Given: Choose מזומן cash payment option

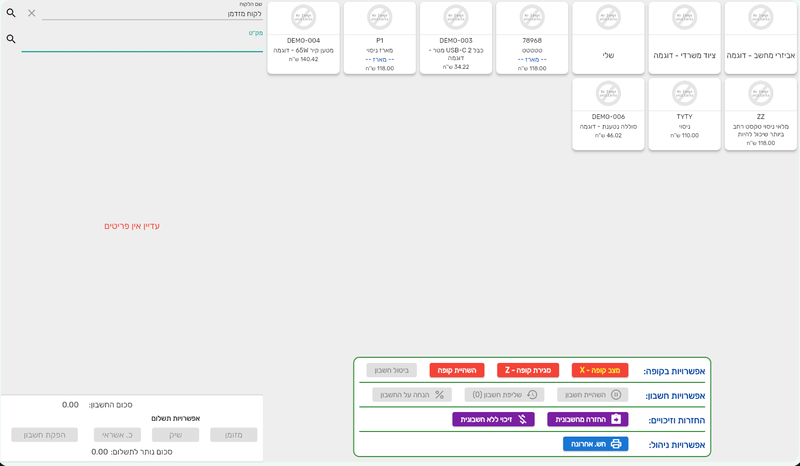Looking at the screenshot, I should tap(234, 435).
